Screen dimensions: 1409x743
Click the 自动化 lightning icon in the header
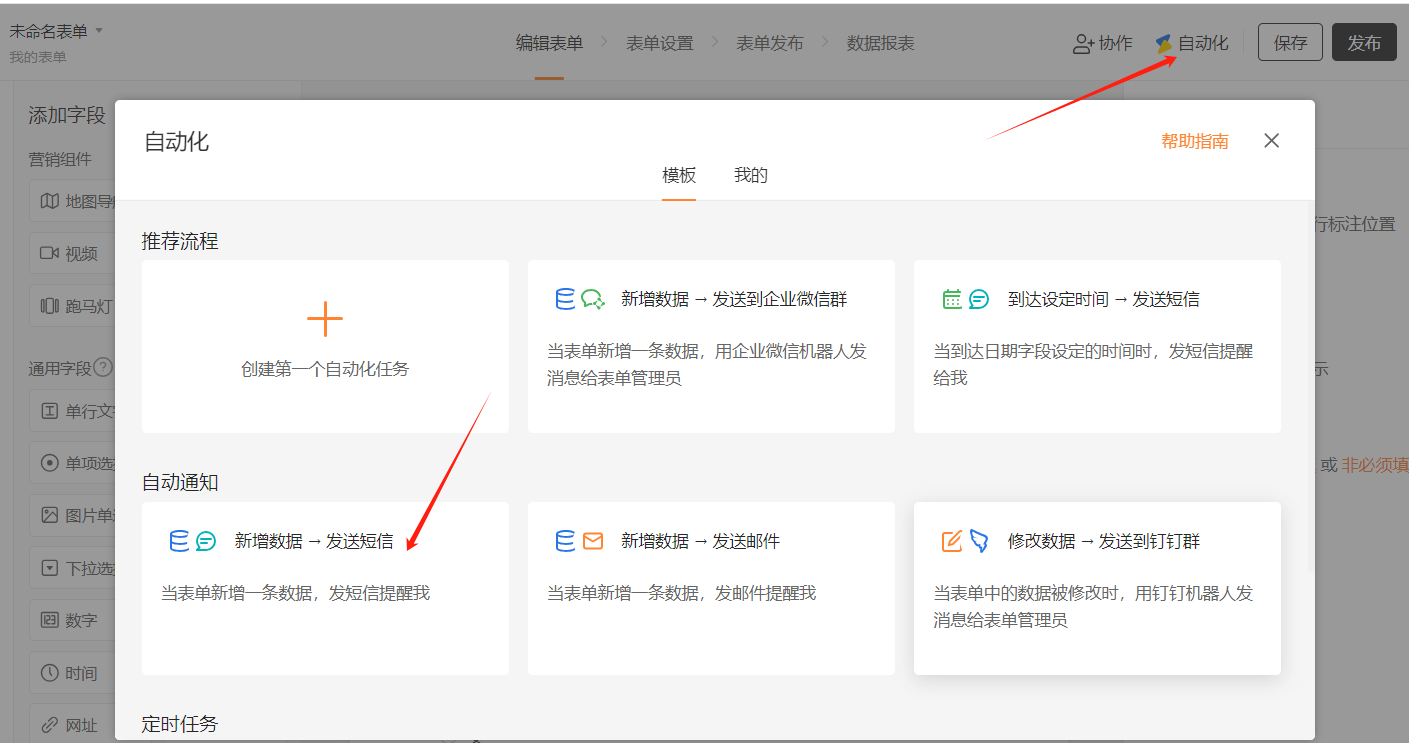[1164, 44]
